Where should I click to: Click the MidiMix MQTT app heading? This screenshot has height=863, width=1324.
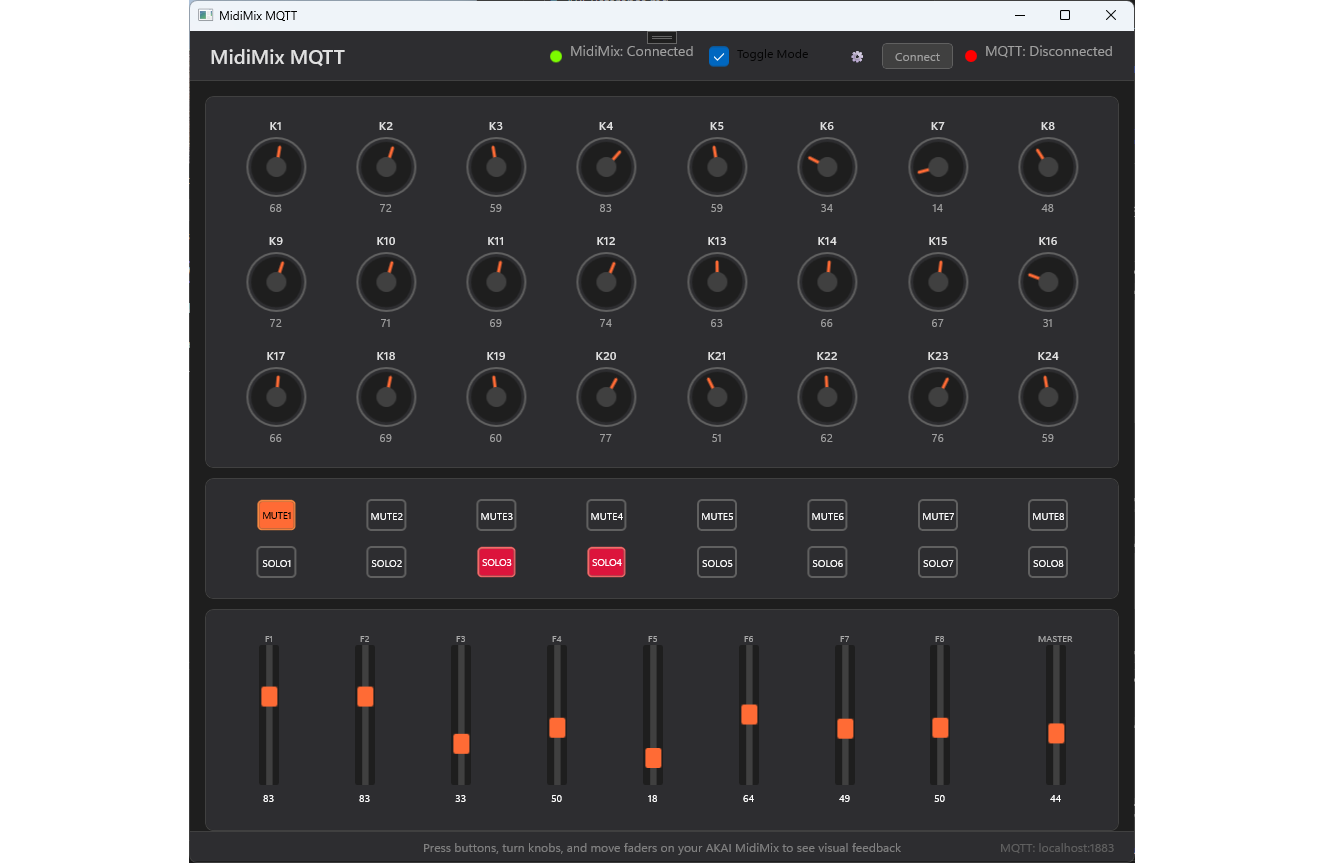pyautogui.click(x=277, y=57)
